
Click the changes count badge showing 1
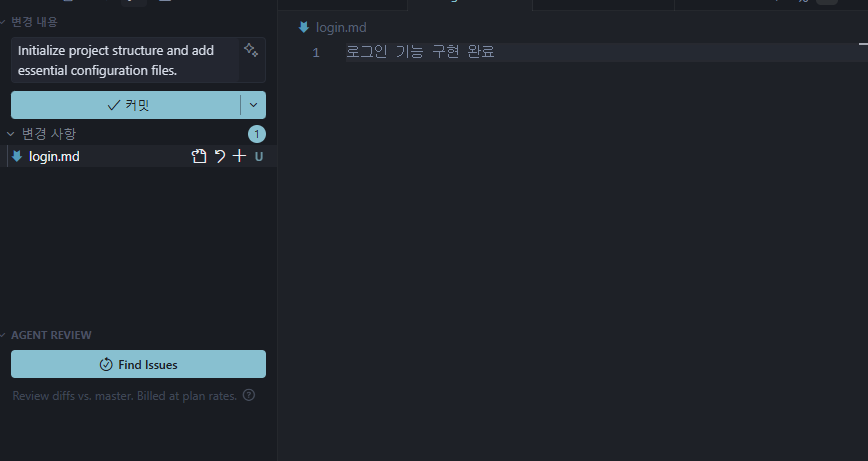point(257,134)
